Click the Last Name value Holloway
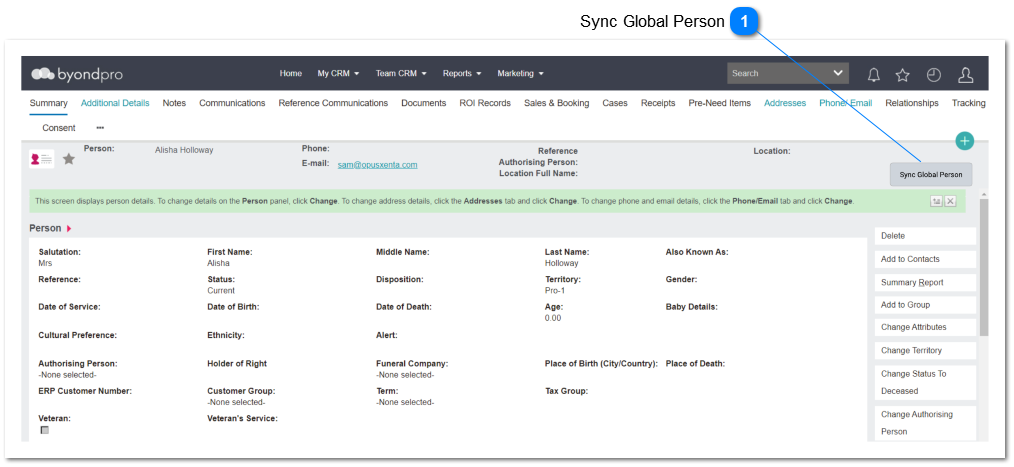The height and width of the screenshot is (467, 1014). [561, 263]
